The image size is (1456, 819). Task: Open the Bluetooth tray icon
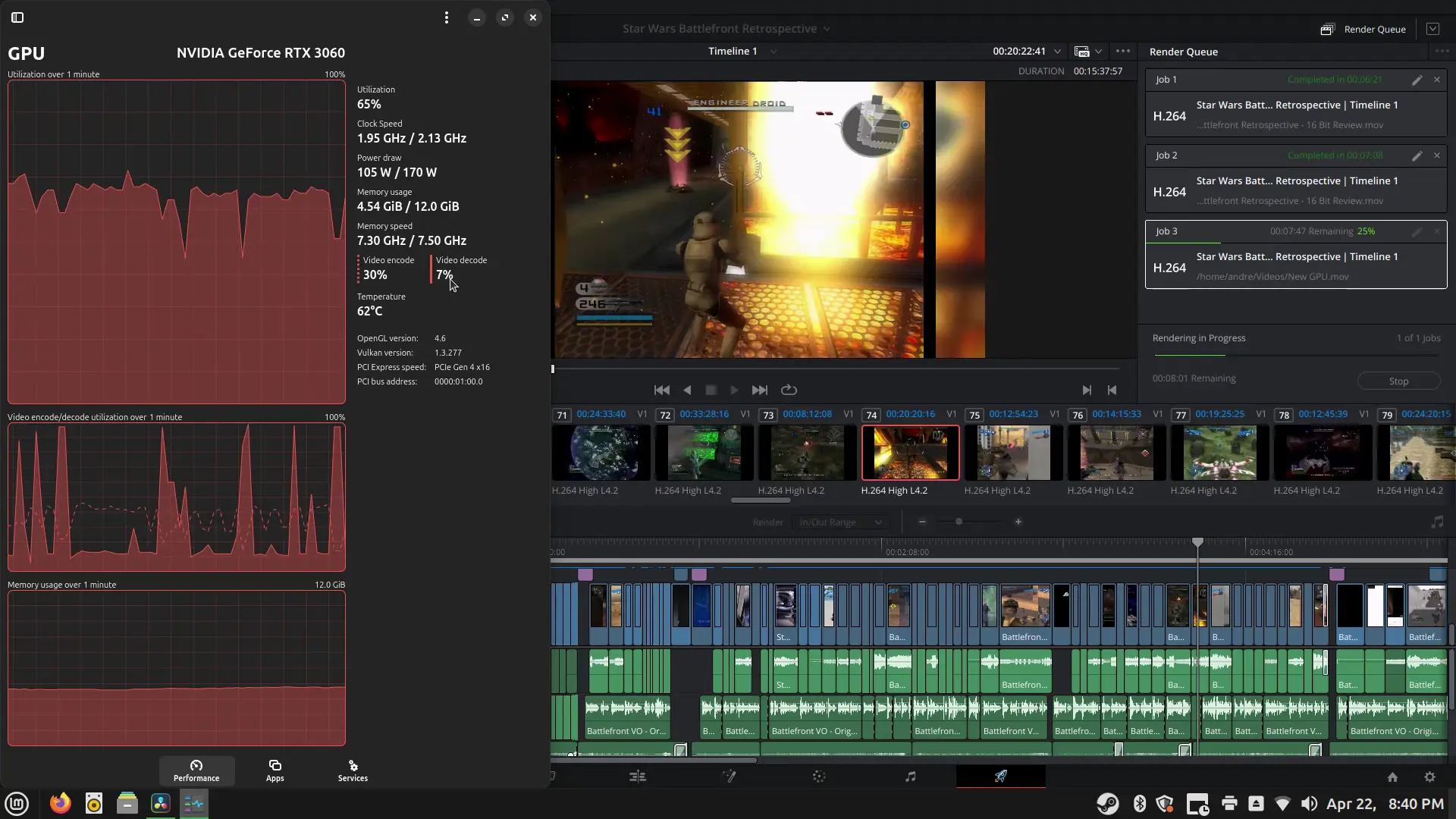coord(1139,804)
